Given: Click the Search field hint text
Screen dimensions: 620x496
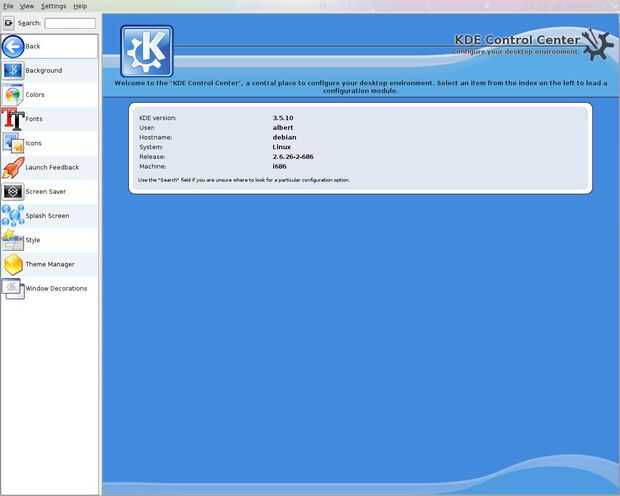Looking at the screenshot, I should (244, 180).
